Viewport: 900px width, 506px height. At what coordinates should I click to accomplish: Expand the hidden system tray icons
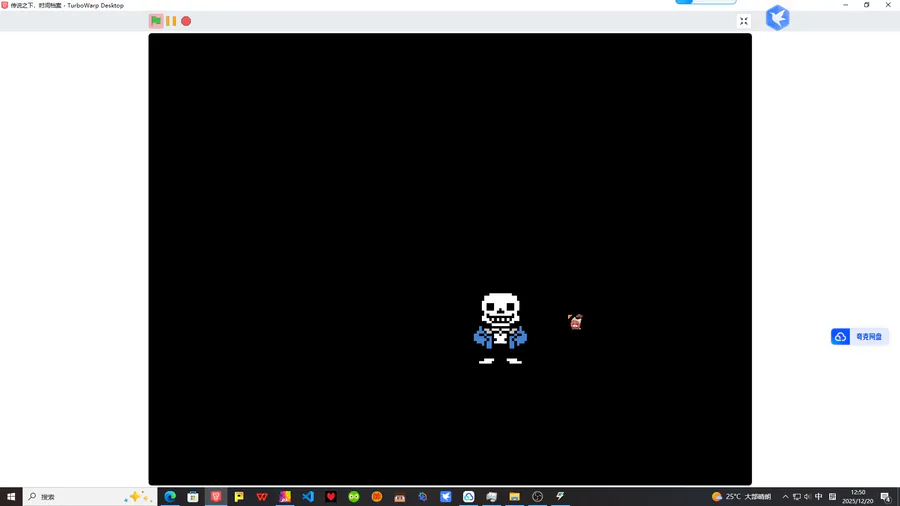click(x=785, y=497)
